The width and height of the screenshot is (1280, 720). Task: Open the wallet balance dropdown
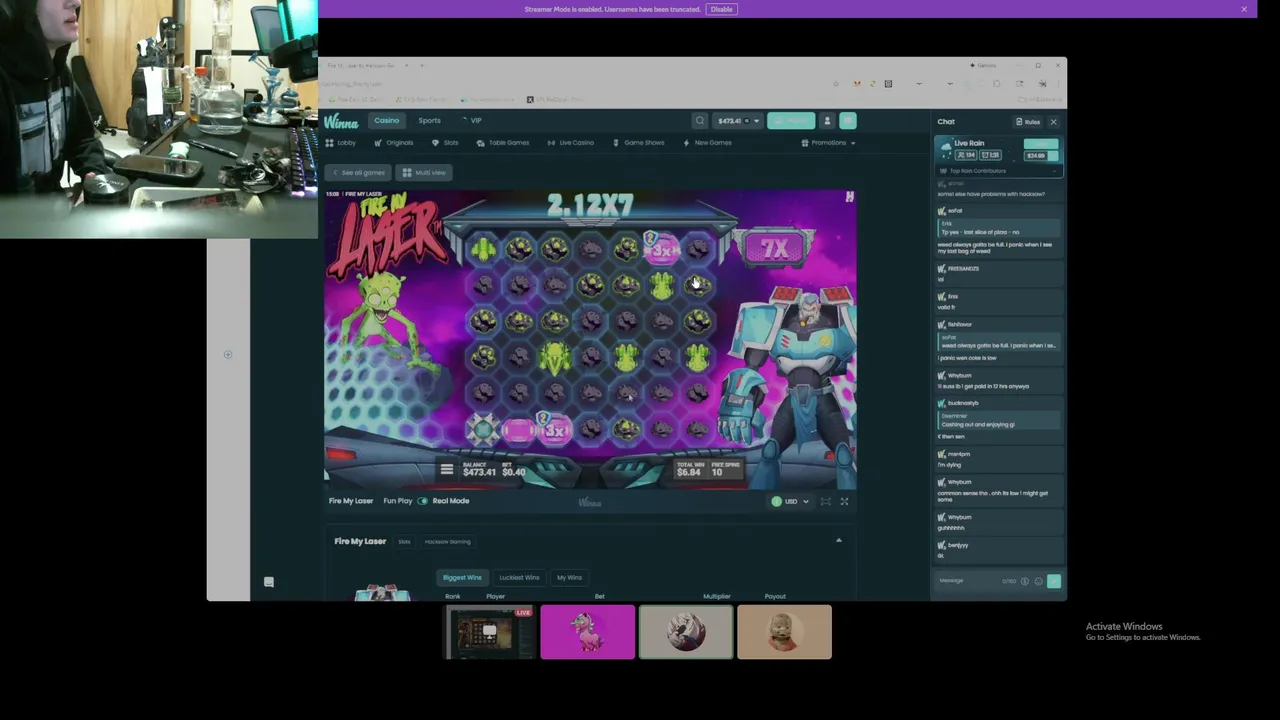(739, 120)
